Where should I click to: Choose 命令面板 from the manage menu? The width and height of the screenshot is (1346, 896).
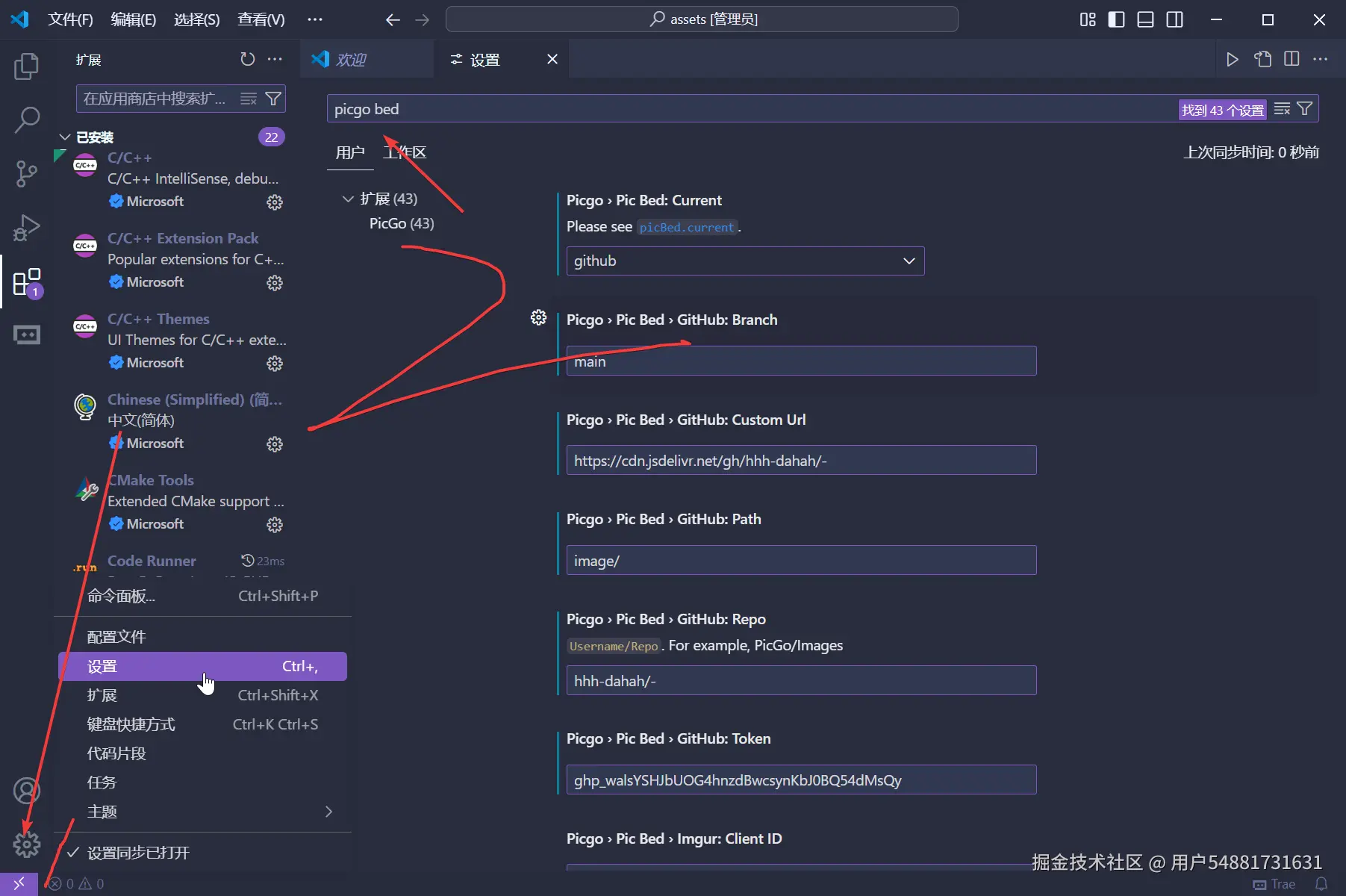[203, 596]
